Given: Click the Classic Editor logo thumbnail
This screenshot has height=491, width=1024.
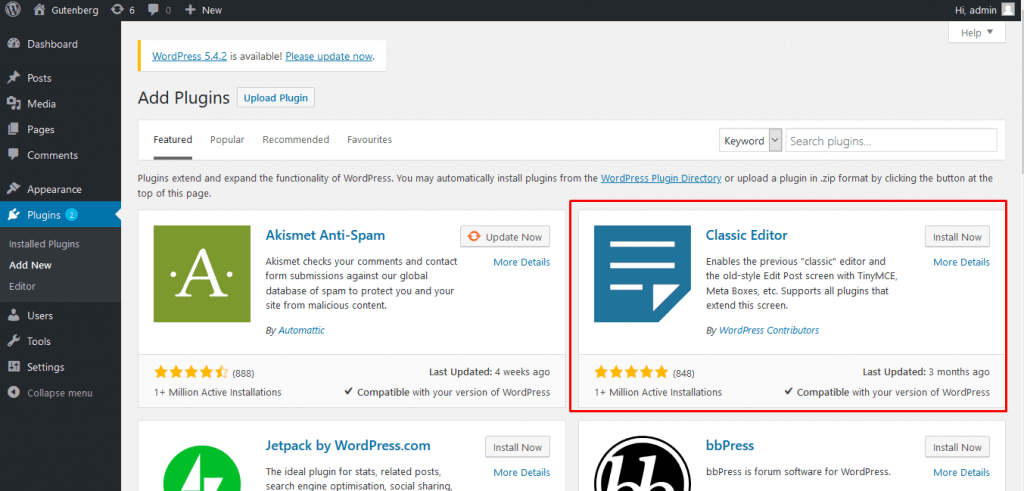Looking at the screenshot, I should coord(642,274).
